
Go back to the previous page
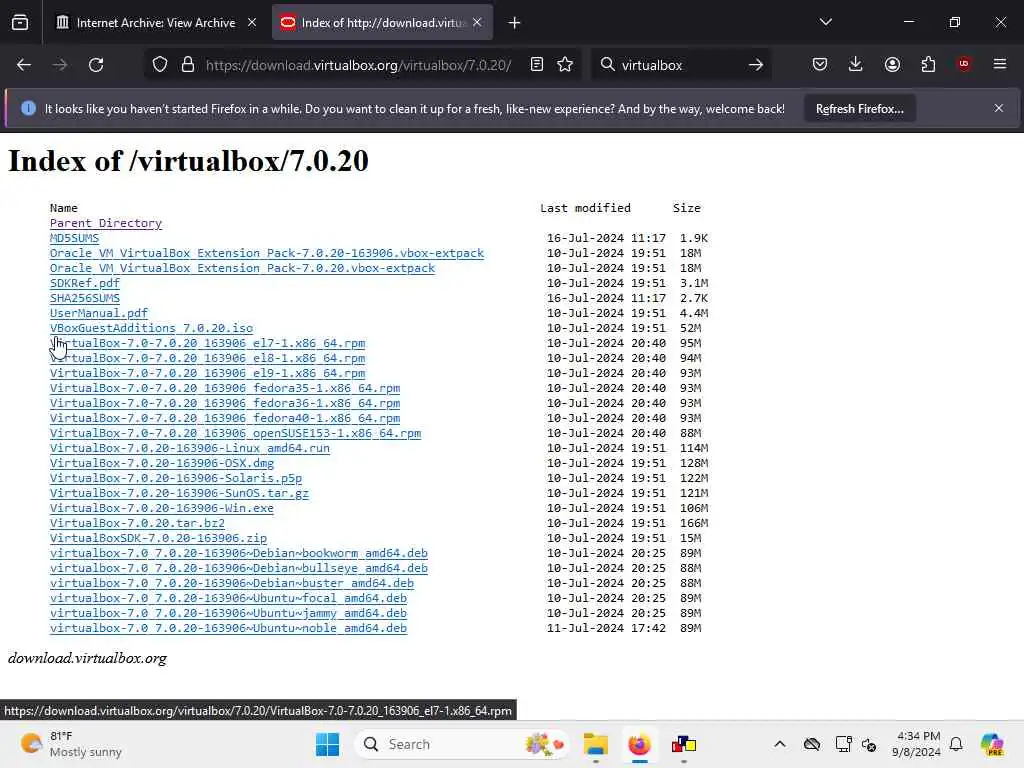tap(24, 65)
